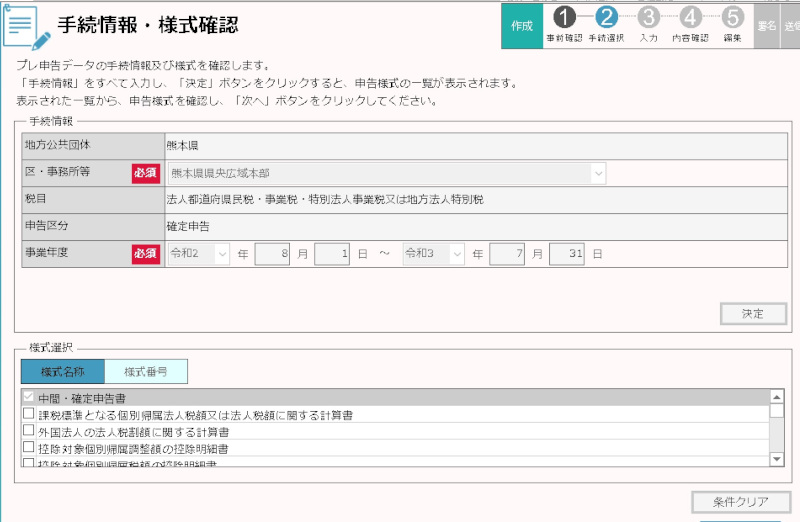
Task: Select the 署名 phase tab
Action: (766, 26)
